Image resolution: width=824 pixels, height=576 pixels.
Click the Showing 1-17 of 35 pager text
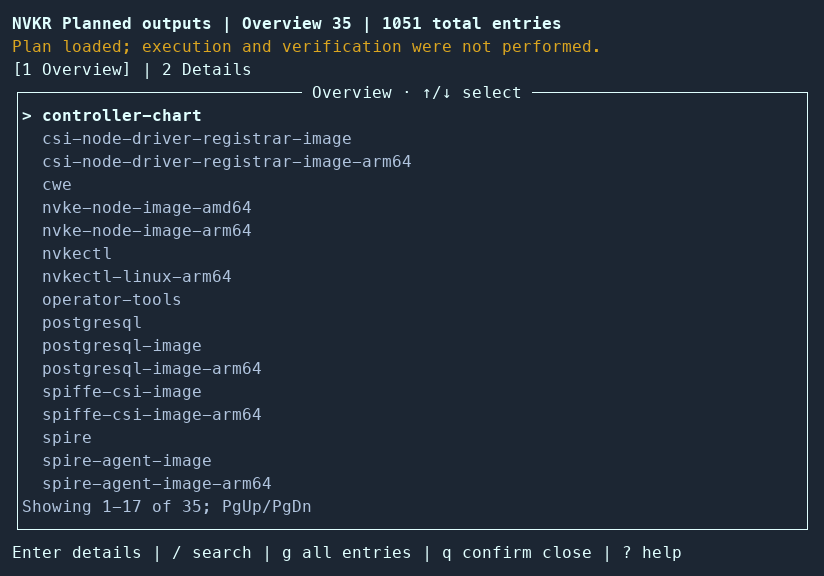coord(167,507)
